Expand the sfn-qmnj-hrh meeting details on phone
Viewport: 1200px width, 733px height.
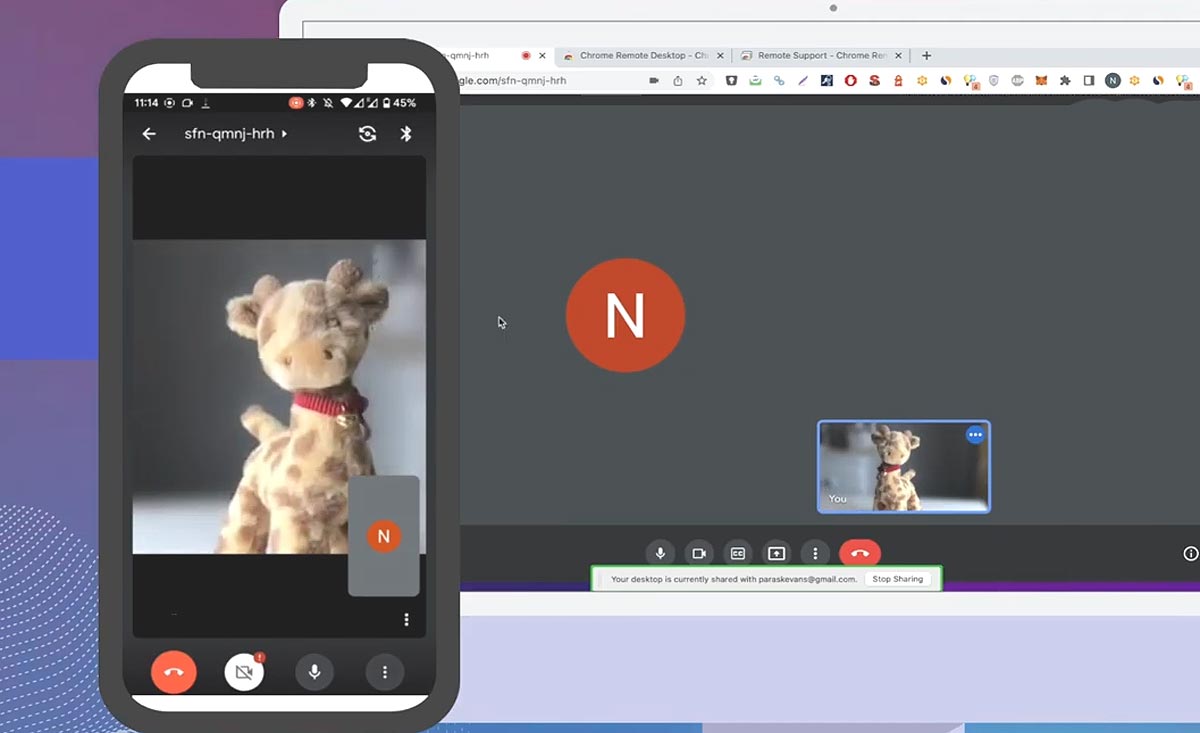235,134
